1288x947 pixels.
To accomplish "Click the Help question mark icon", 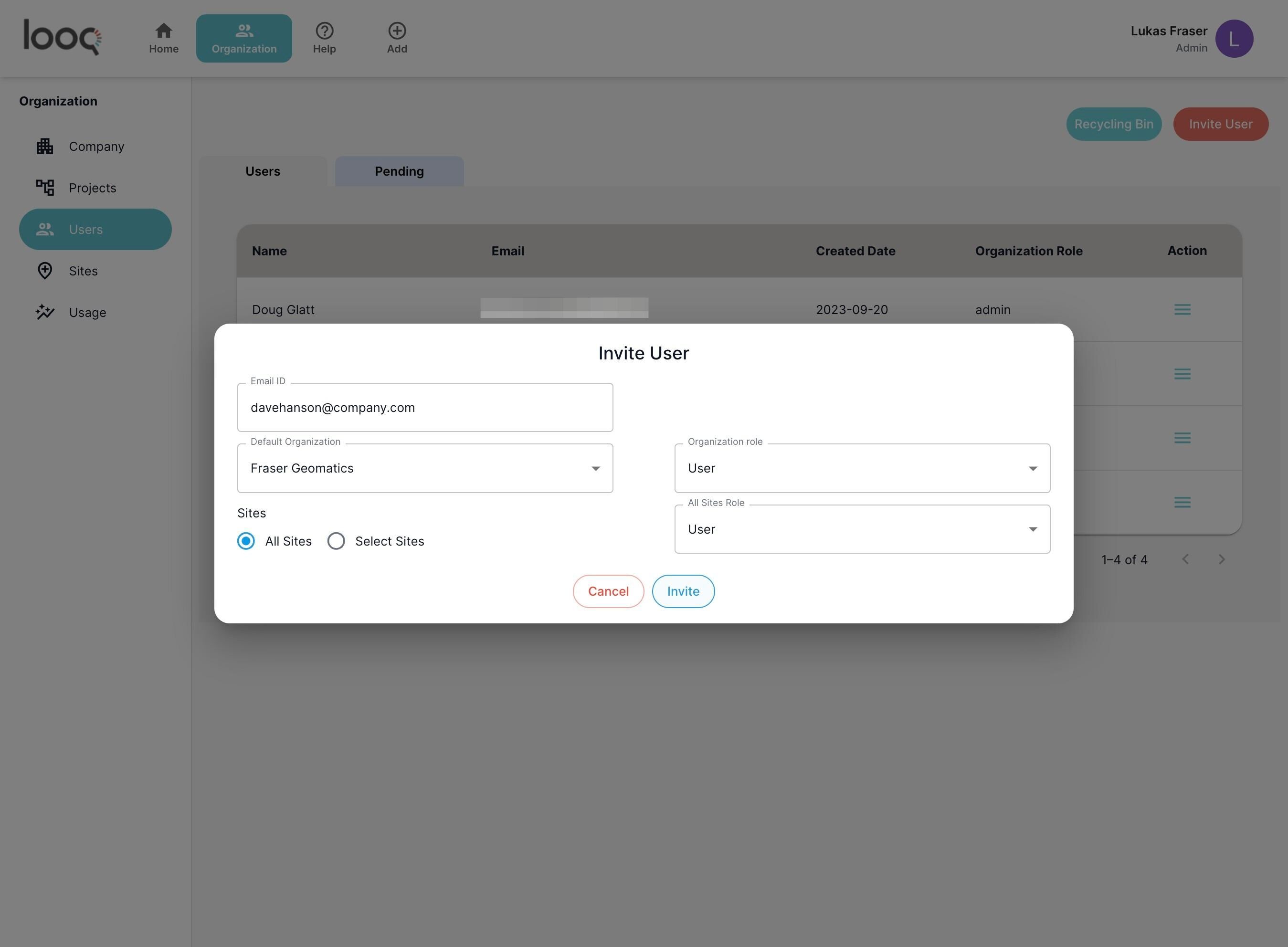I will point(324,31).
